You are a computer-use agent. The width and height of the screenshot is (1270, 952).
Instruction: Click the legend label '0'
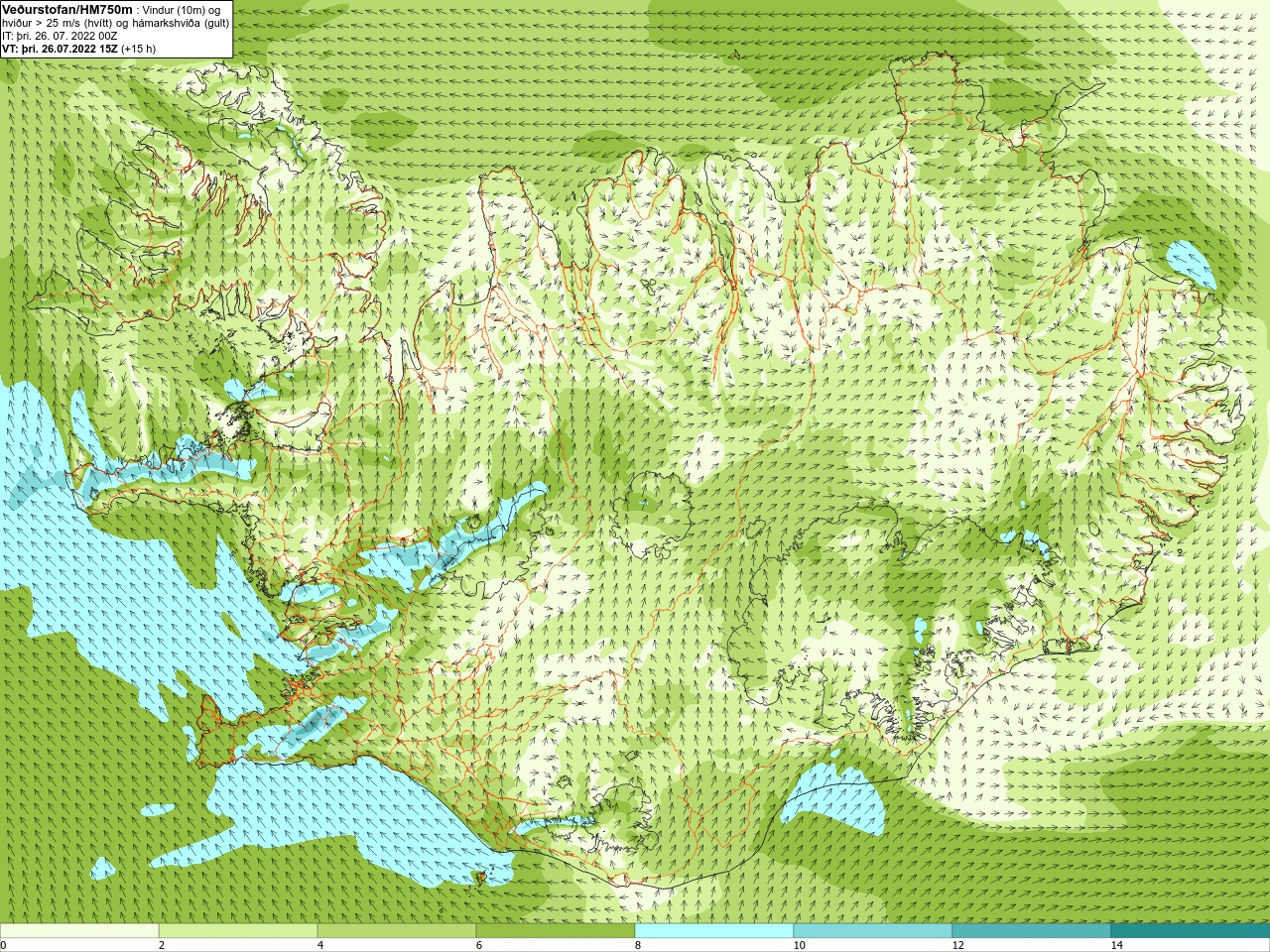click(x=3, y=945)
